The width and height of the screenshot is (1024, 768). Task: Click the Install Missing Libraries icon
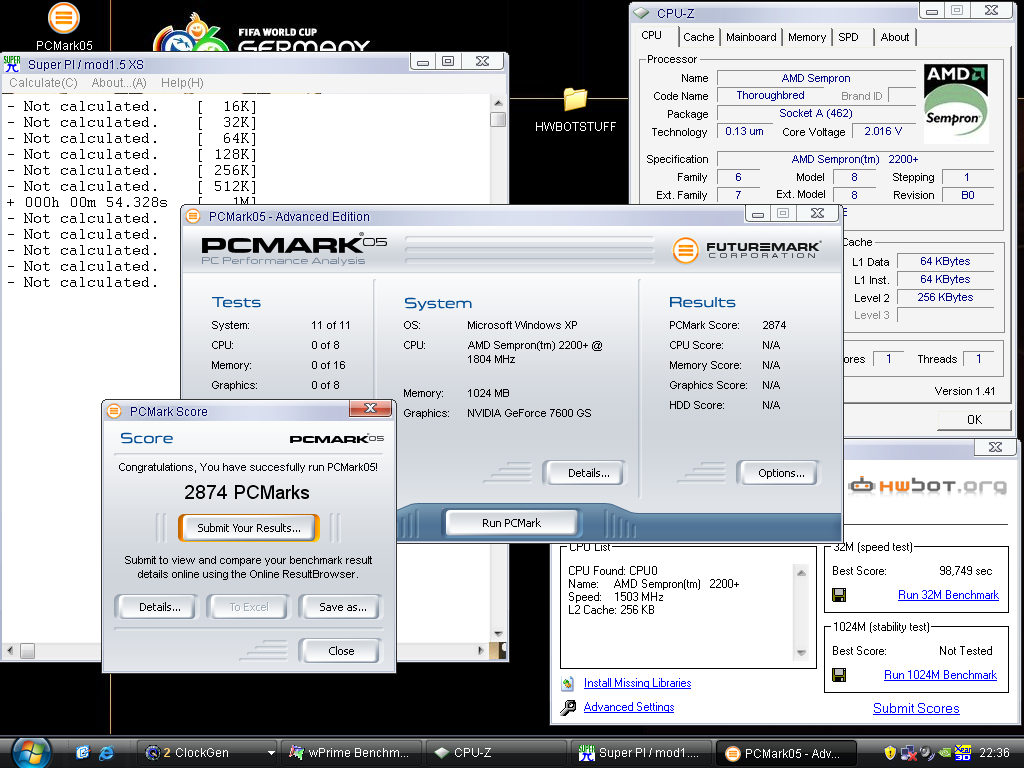tap(568, 683)
